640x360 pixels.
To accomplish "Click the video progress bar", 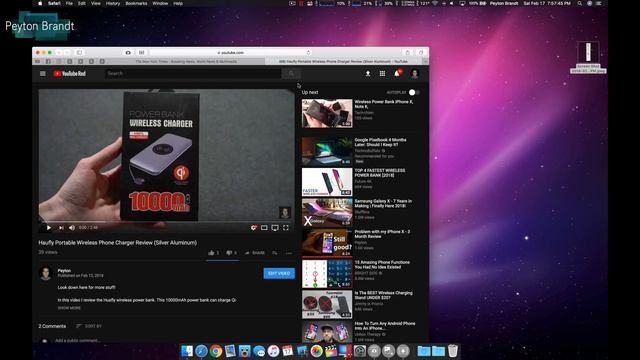I will [167, 222].
